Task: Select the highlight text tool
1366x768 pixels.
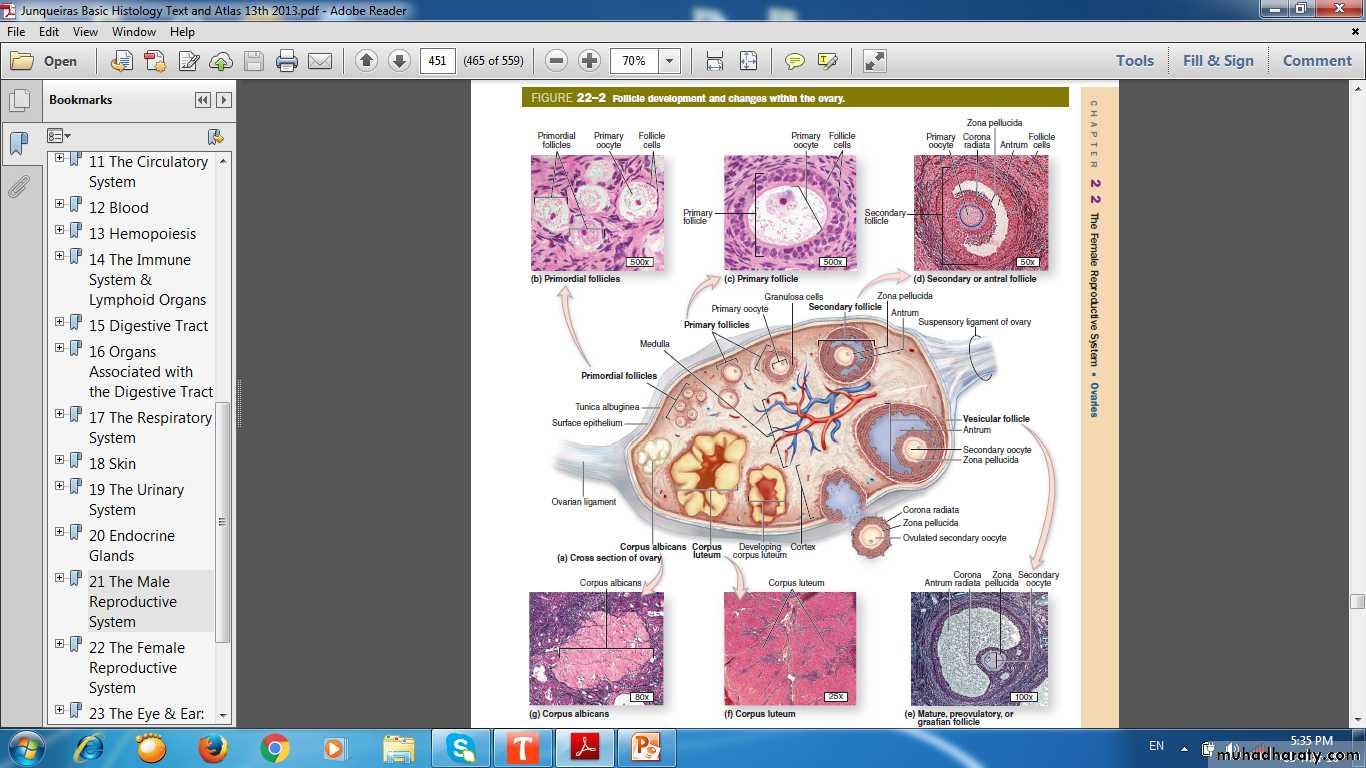Action: click(827, 61)
